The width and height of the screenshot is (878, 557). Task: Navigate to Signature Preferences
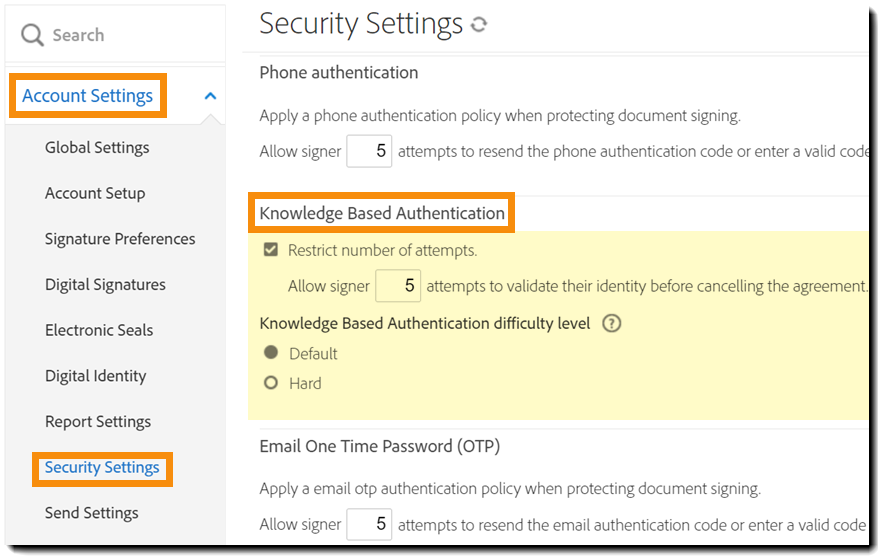click(x=120, y=239)
